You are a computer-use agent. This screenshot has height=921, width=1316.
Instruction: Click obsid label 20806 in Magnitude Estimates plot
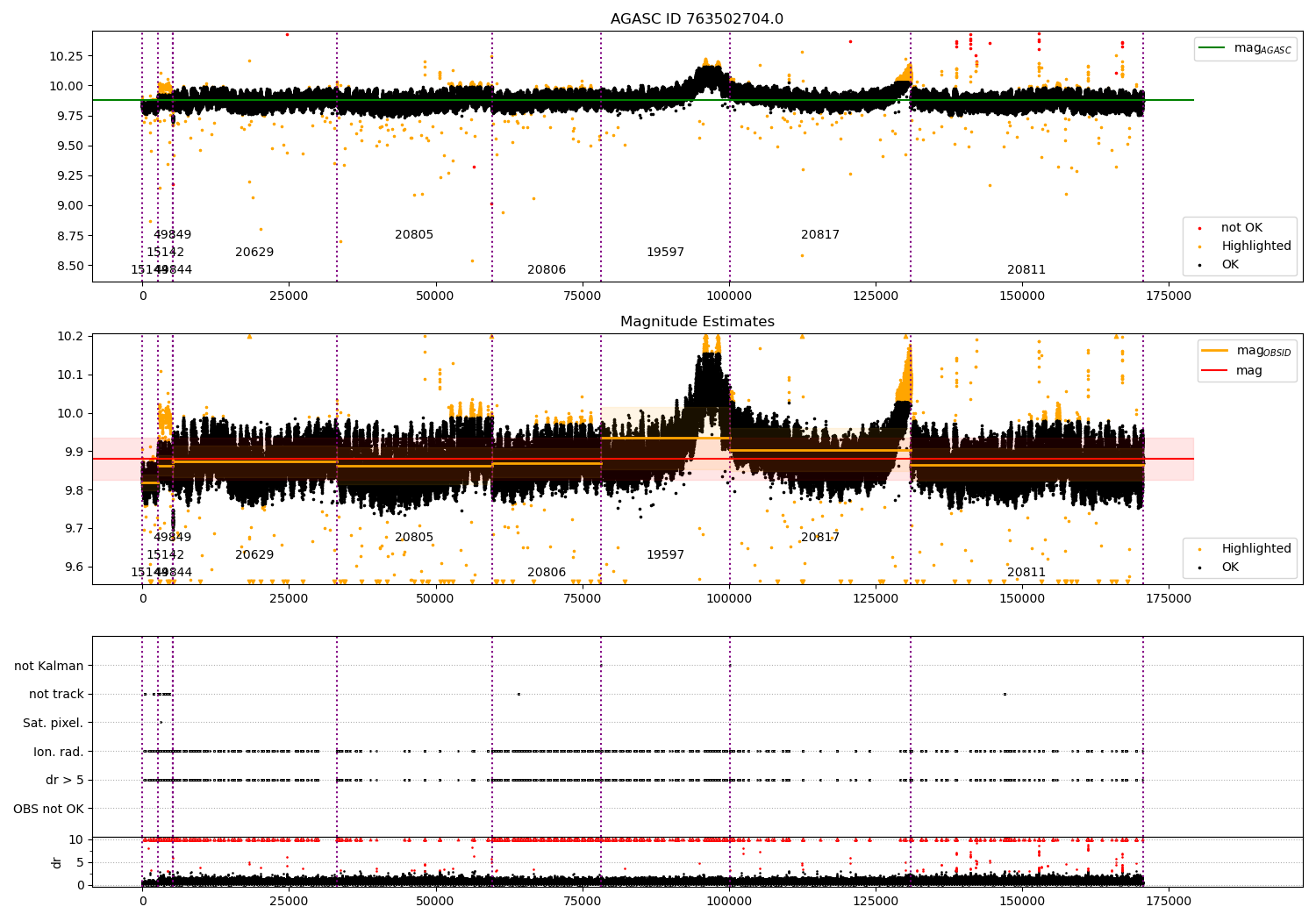coord(547,573)
